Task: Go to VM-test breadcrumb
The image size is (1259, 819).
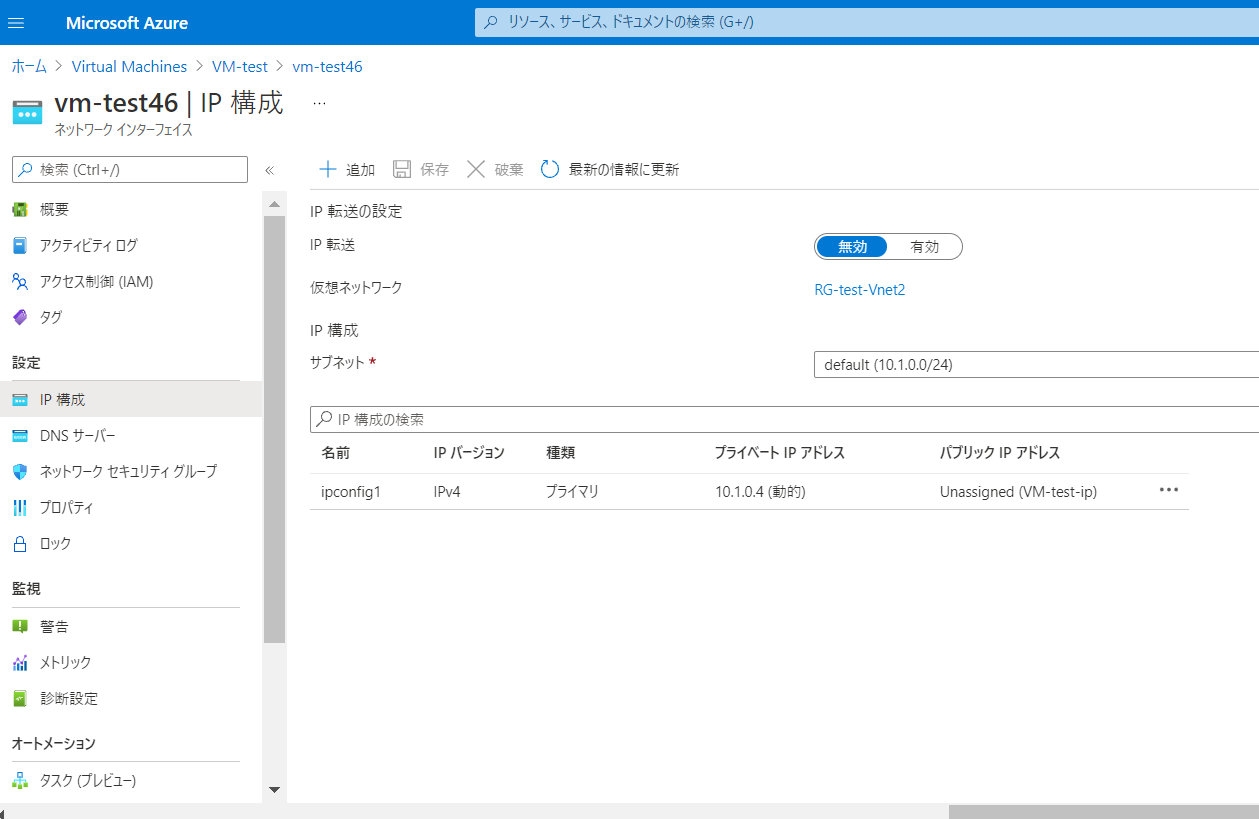Action: tap(240, 67)
